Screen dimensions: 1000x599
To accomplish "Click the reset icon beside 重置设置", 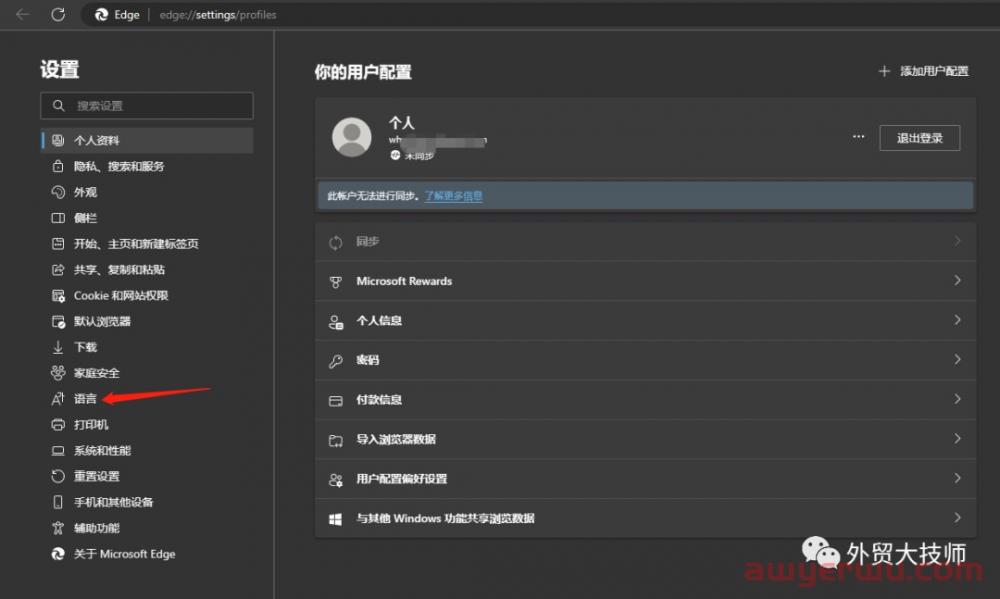I will pyautogui.click(x=58, y=477).
